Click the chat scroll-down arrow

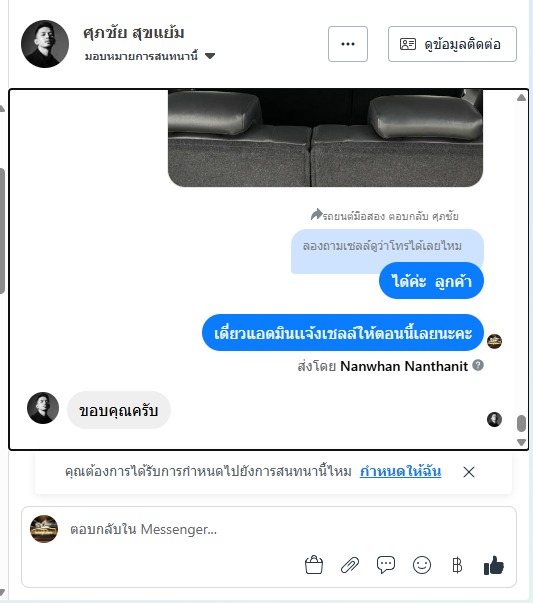point(521,442)
